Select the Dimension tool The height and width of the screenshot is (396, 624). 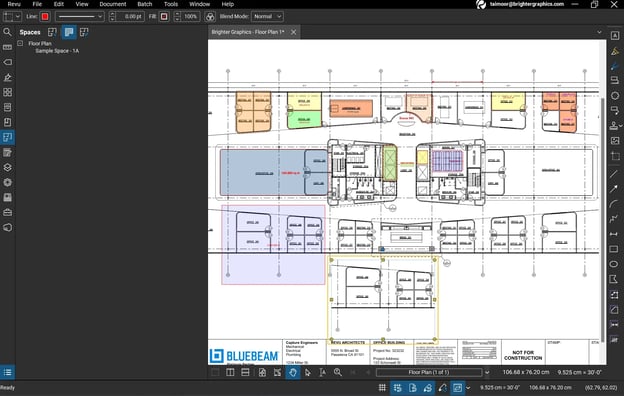click(614, 234)
